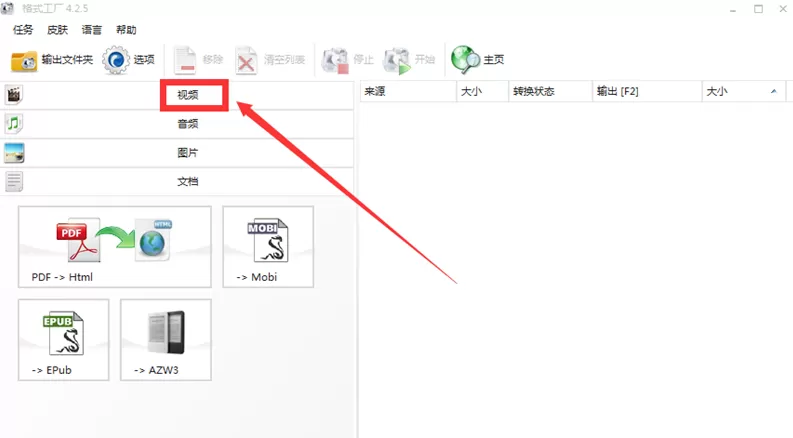Expand the 视频 video category
Screen dimensions: 793x438
[x=177, y=95]
